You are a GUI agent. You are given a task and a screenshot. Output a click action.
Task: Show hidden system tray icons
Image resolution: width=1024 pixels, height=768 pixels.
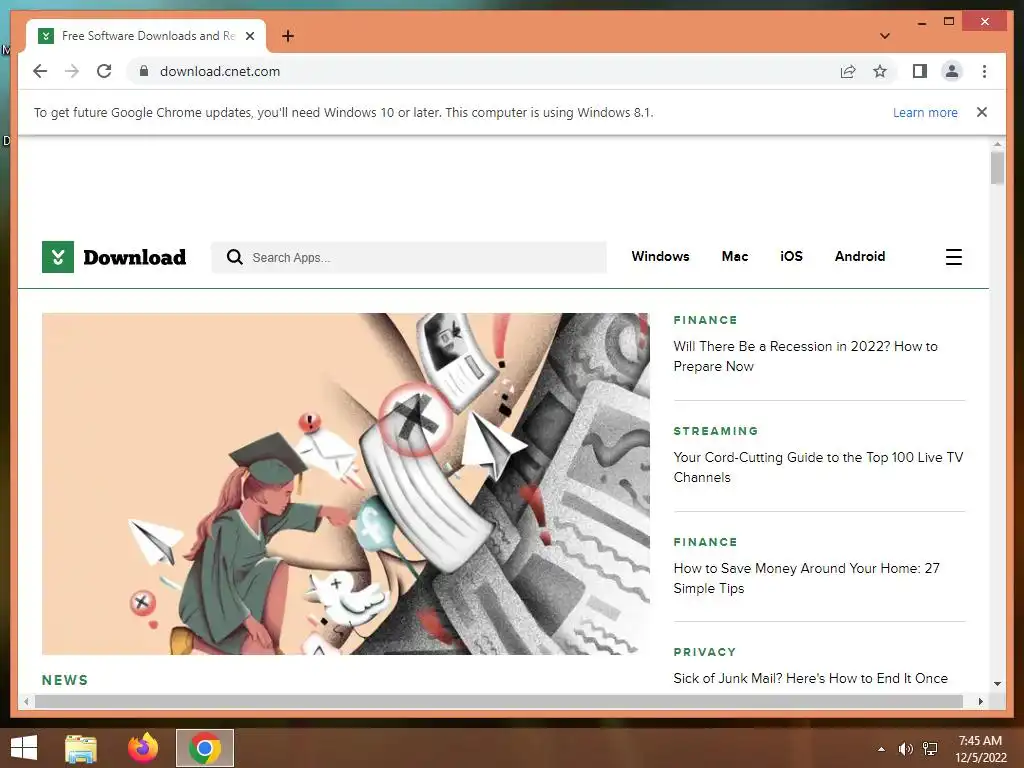881,749
